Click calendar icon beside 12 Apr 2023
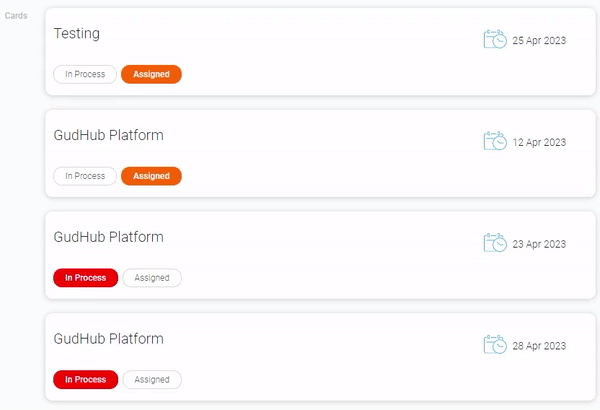Viewport: 600px width, 410px height. point(495,141)
